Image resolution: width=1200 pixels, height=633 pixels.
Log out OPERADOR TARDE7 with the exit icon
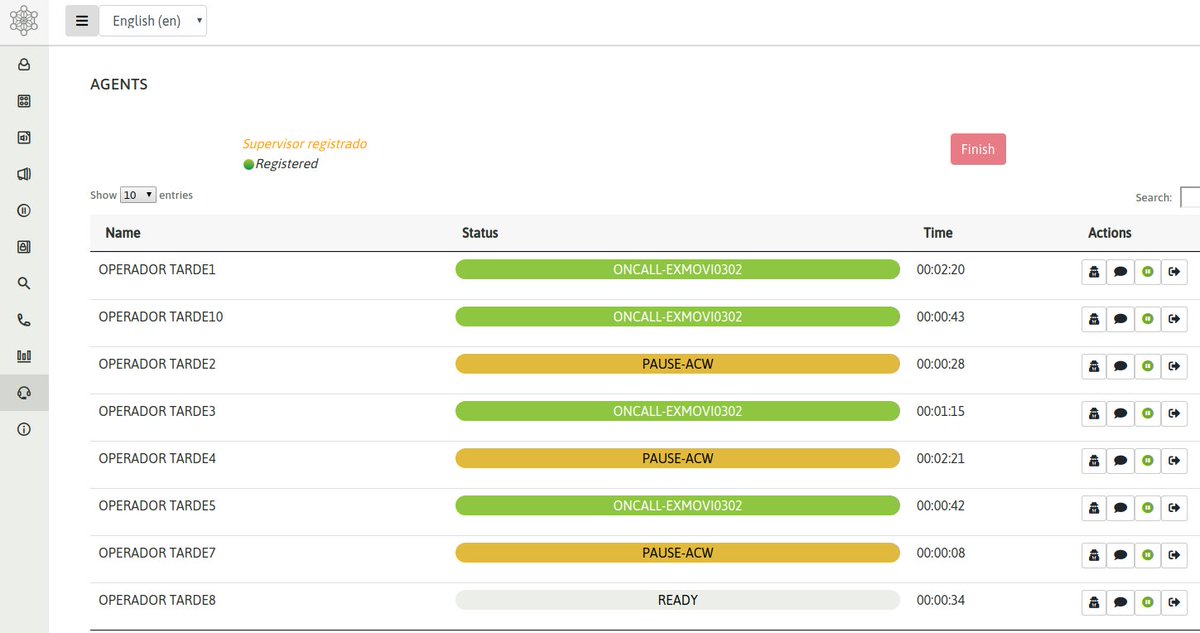tap(1175, 555)
